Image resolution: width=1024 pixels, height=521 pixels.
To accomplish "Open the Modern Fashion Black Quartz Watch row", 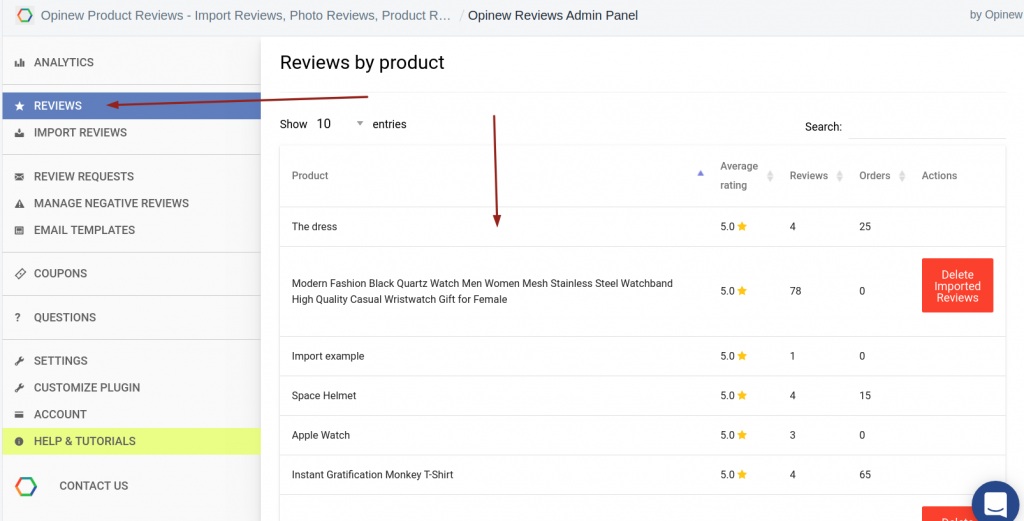I will (643, 291).
